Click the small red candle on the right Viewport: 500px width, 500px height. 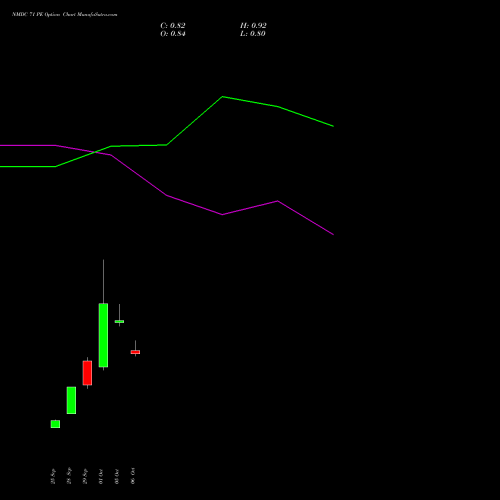[x=135, y=352]
